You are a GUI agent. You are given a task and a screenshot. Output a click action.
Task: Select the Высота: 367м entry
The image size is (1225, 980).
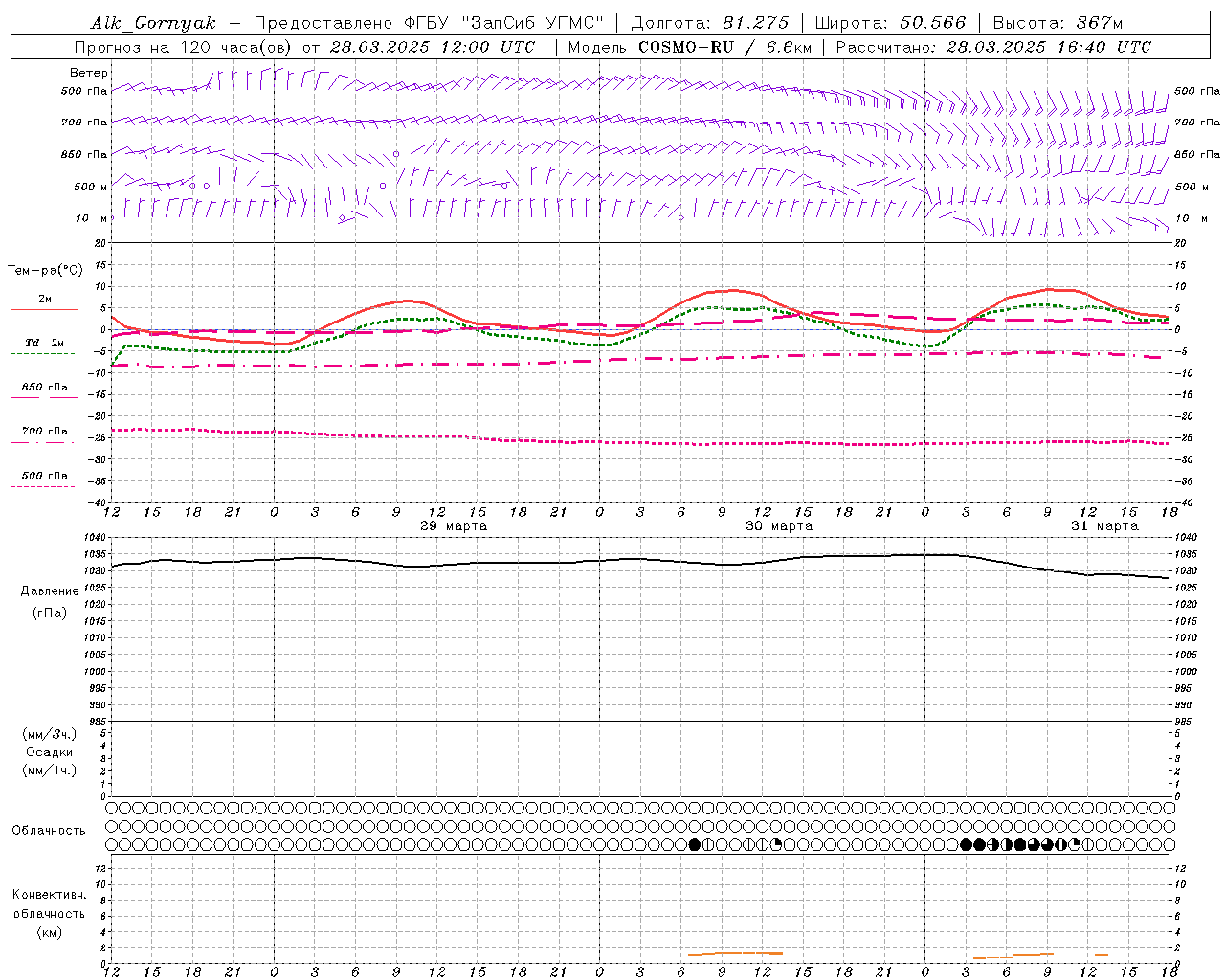[1058, 23]
